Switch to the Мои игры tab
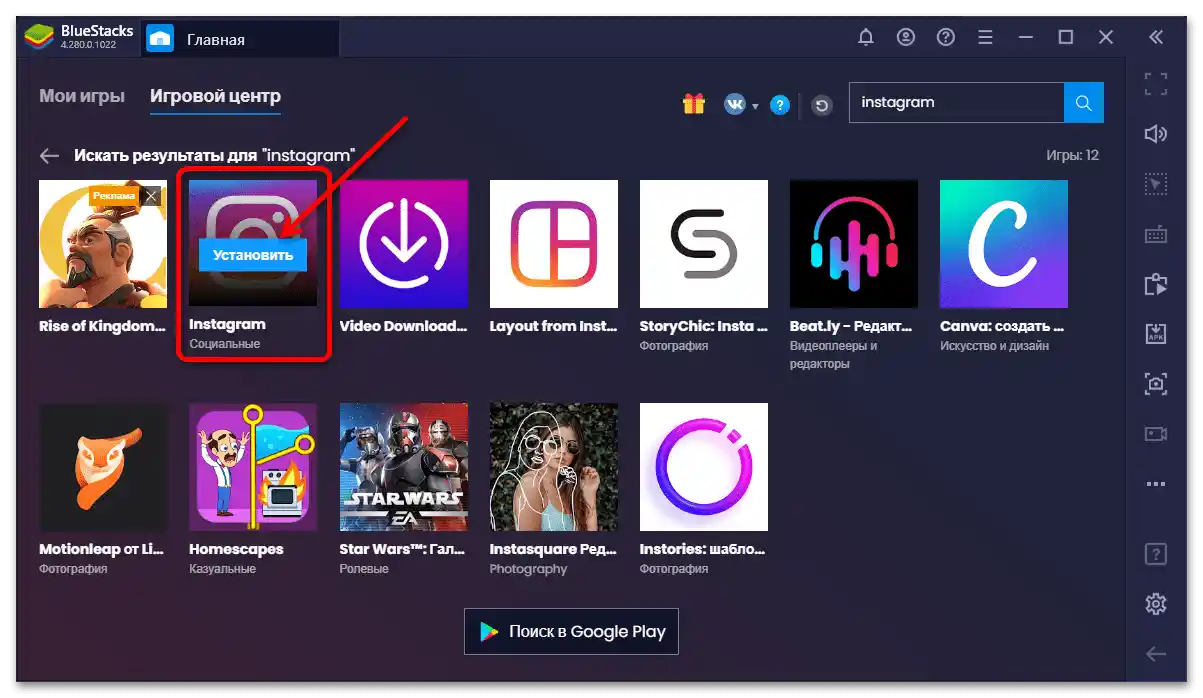The image size is (1203, 698). click(x=82, y=97)
